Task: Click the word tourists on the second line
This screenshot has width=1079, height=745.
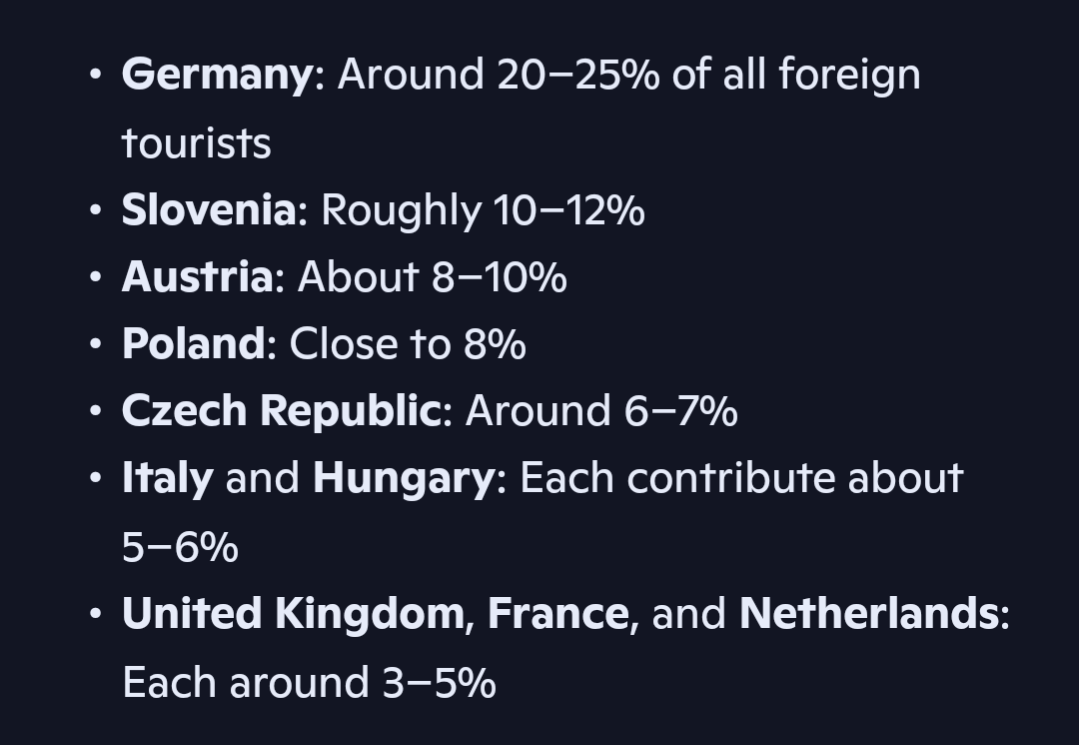Action: click(x=197, y=143)
